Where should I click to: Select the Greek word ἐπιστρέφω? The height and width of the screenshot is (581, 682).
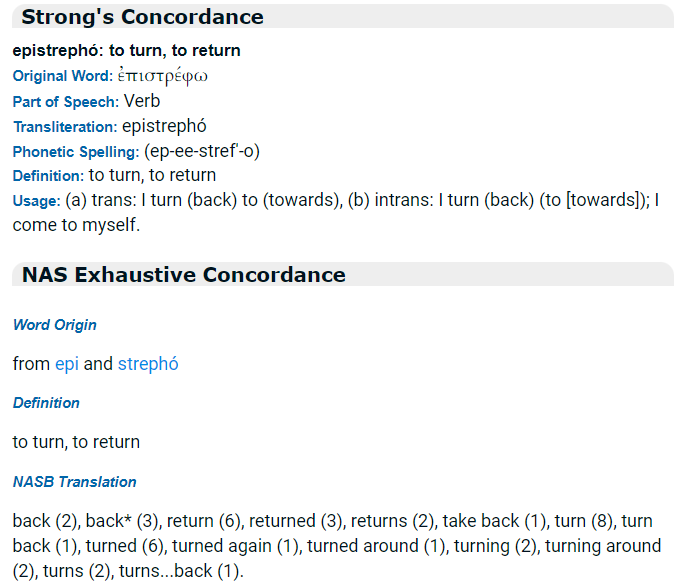coord(163,76)
